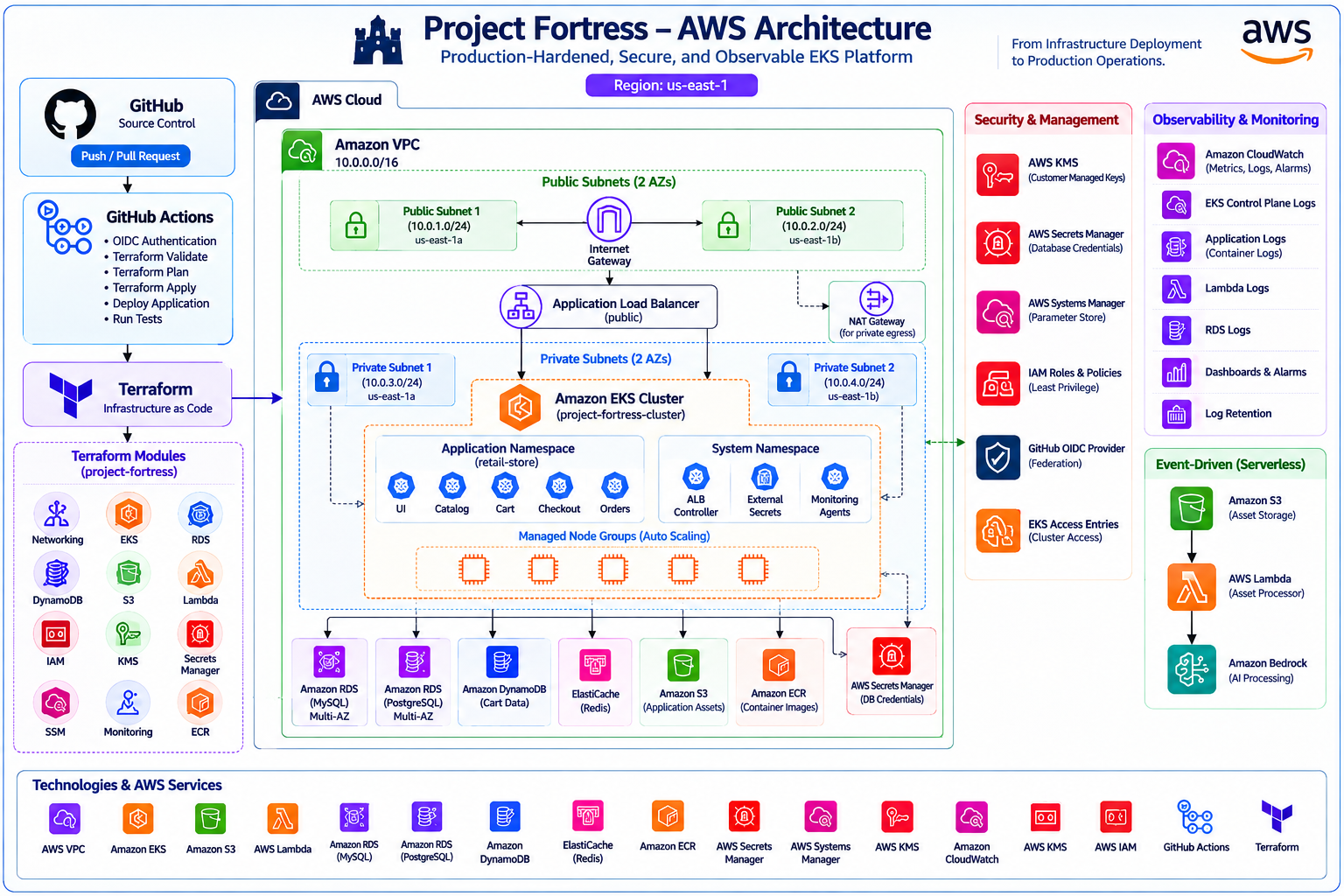Viewport: 1344px width, 896px height.
Task: Select the Amazon CloudWatch Metrics, Logs, Alarms icon
Action: click(x=1176, y=161)
